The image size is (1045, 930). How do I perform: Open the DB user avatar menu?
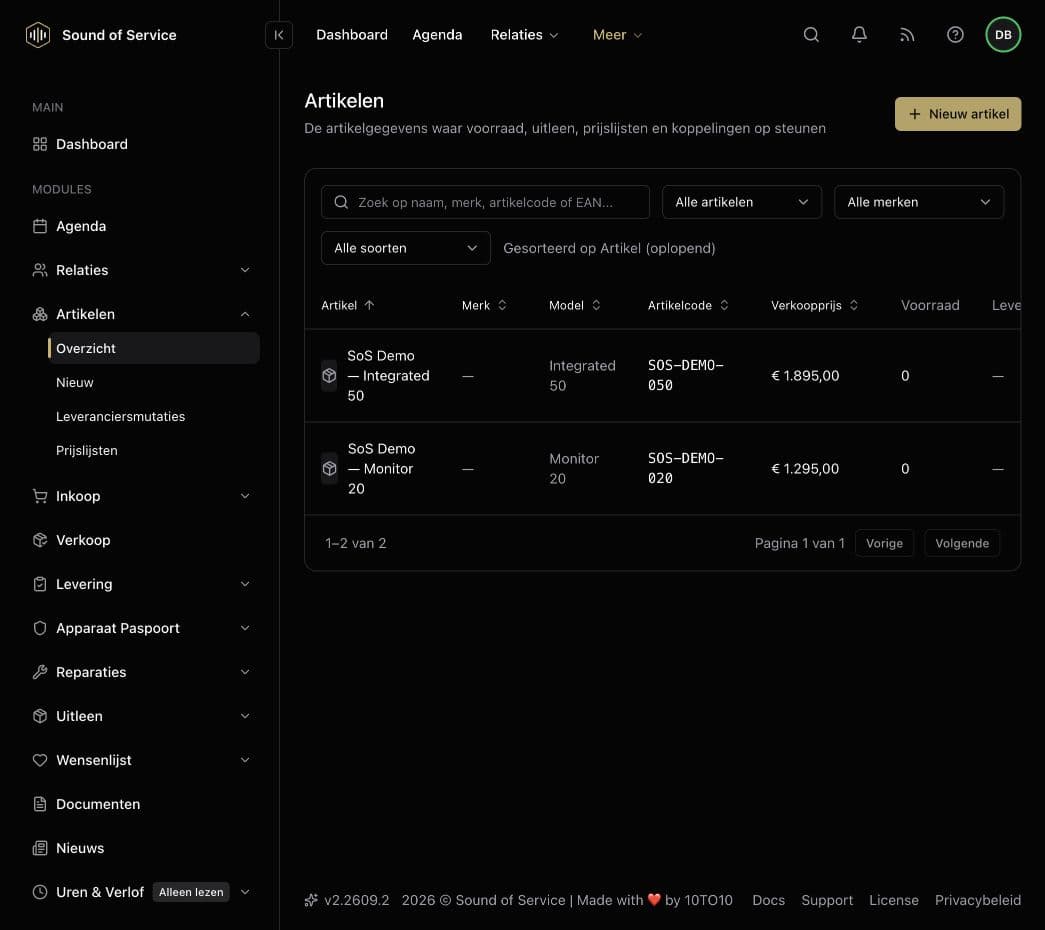pos(1003,35)
